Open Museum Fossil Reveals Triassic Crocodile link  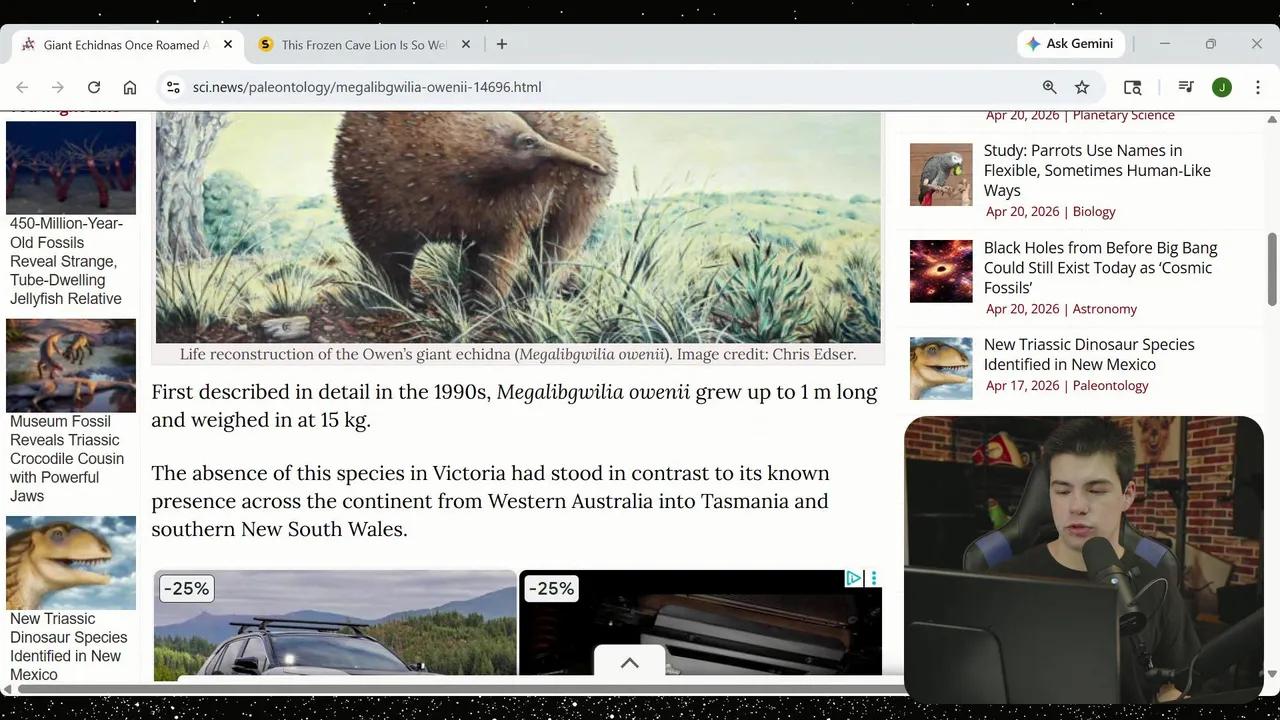[67, 459]
